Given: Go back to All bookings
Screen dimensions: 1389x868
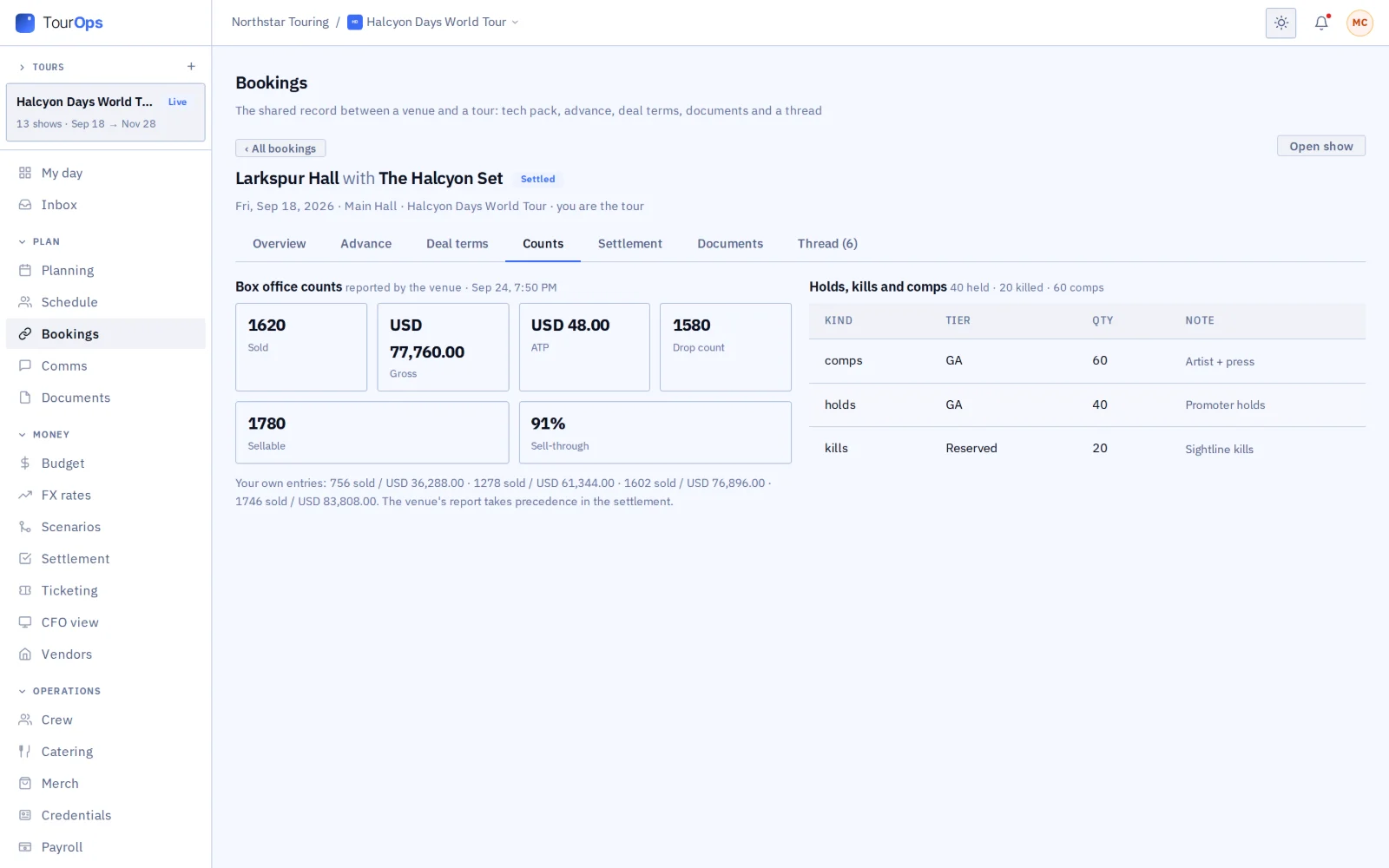Looking at the screenshot, I should coord(280,148).
